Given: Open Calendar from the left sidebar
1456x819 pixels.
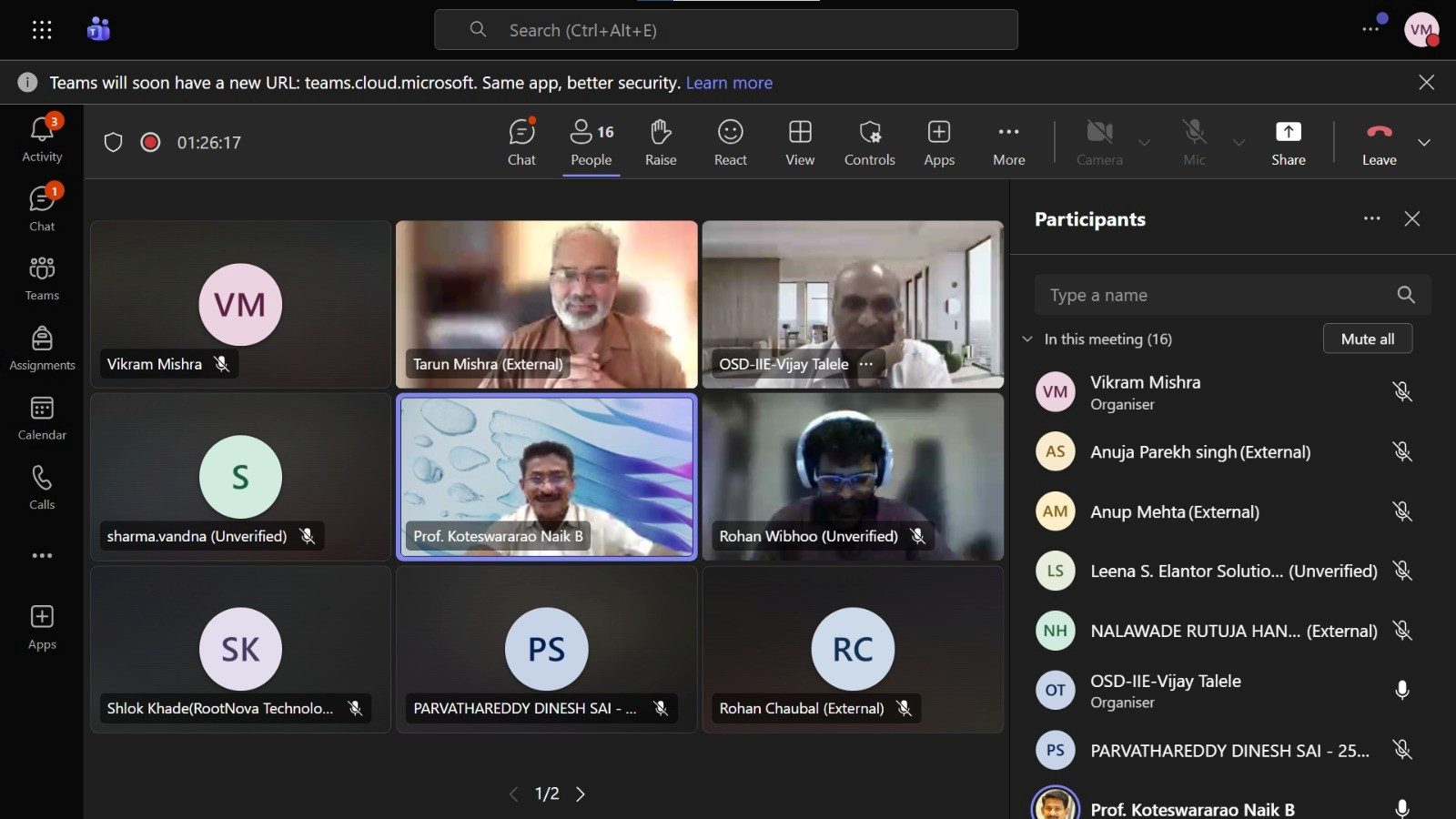Looking at the screenshot, I should 42,418.
